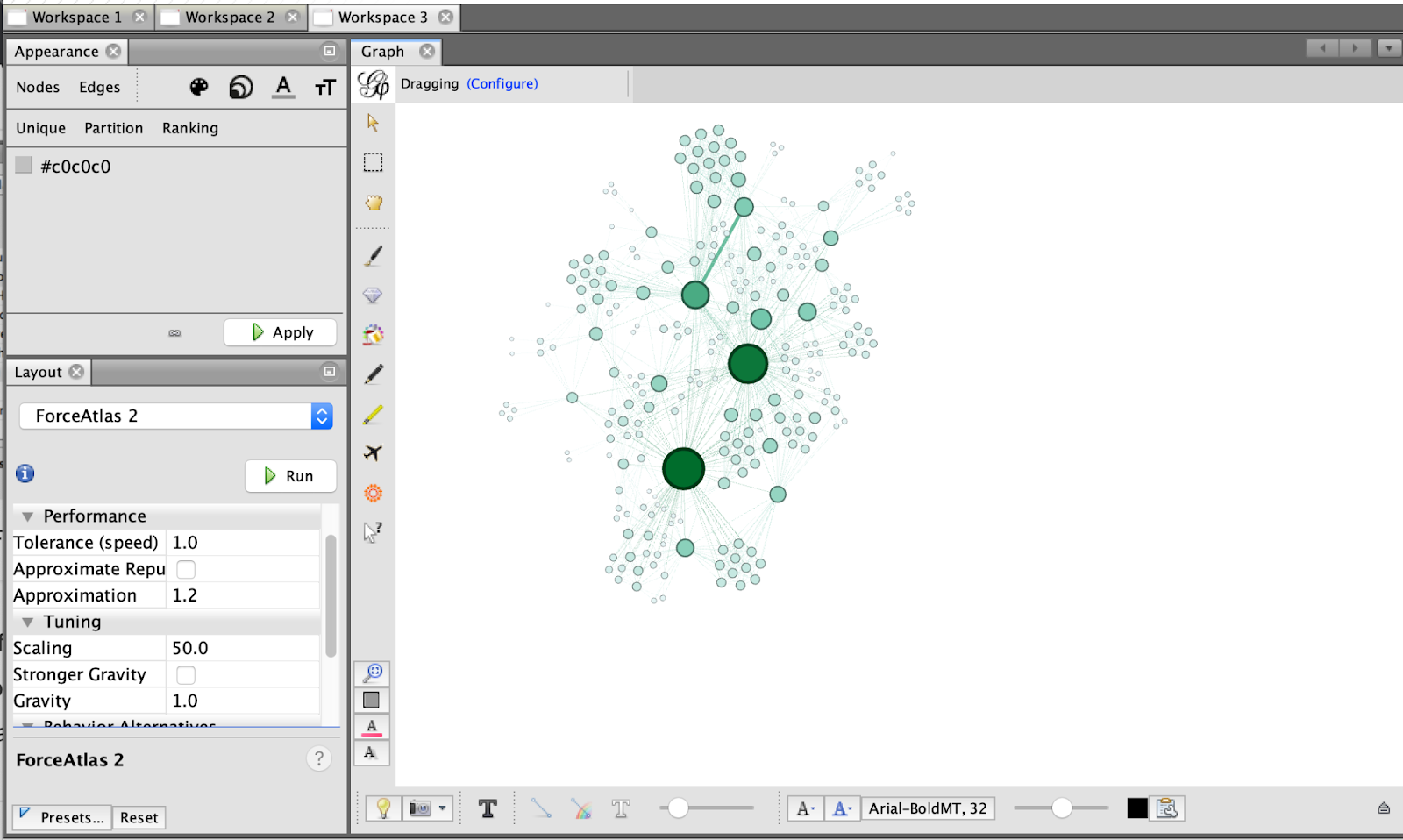Viewport: 1403px width, 840px height.
Task: Choose the rectangle selection tool
Action: (373, 162)
